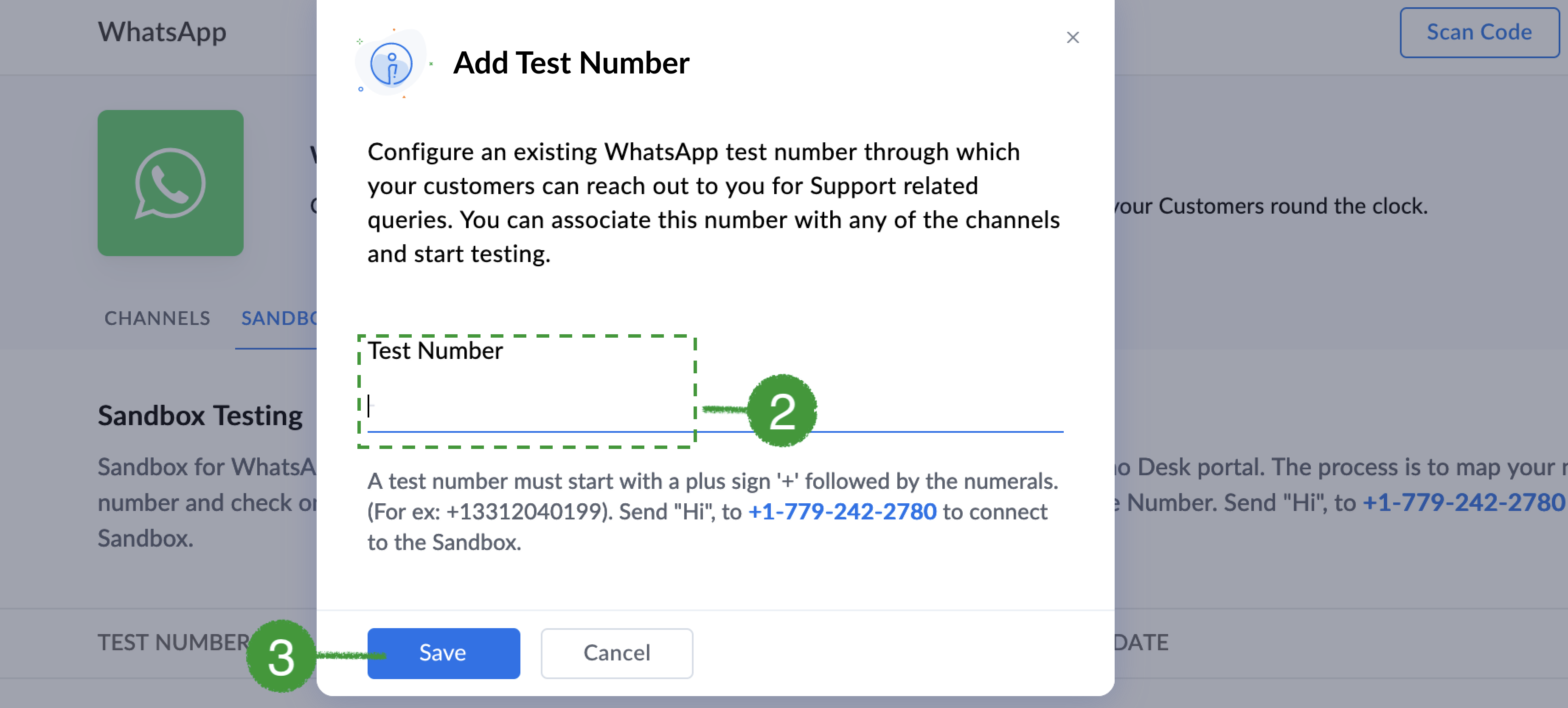Click the Sandbox Testing heading
The height and width of the screenshot is (708, 1568).
coord(200,415)
